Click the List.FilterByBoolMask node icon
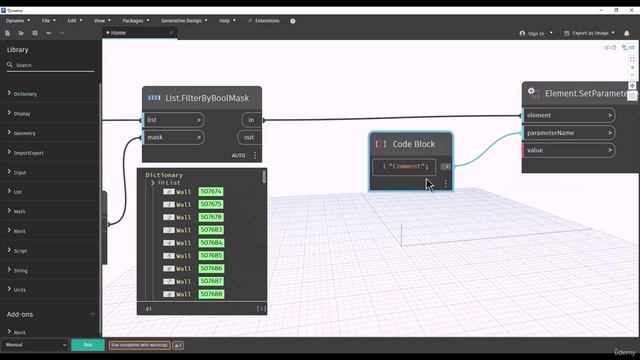 click(x=154, y=98)
